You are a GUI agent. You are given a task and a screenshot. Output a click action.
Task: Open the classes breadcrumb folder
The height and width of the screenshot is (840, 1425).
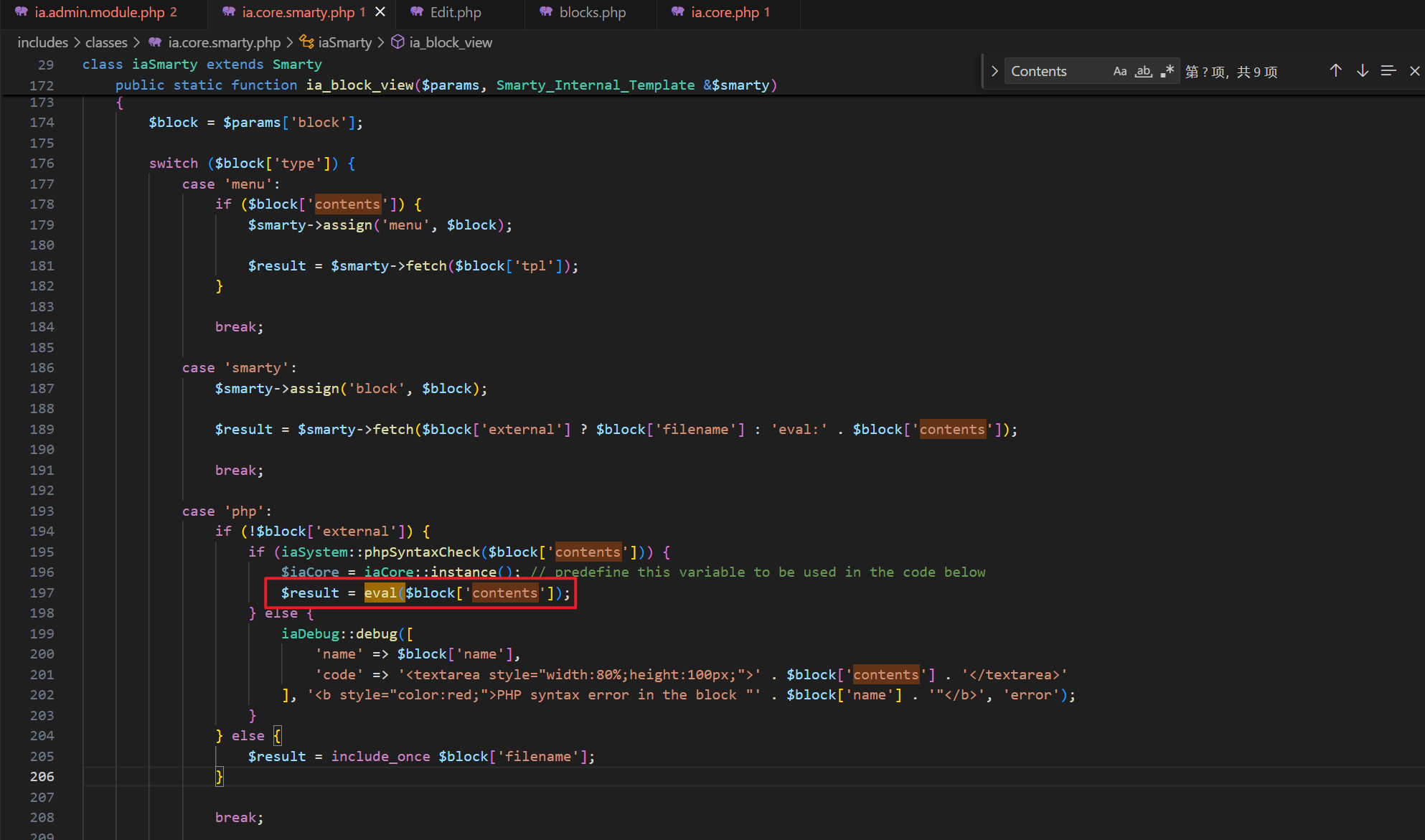[x=106, y=42]
